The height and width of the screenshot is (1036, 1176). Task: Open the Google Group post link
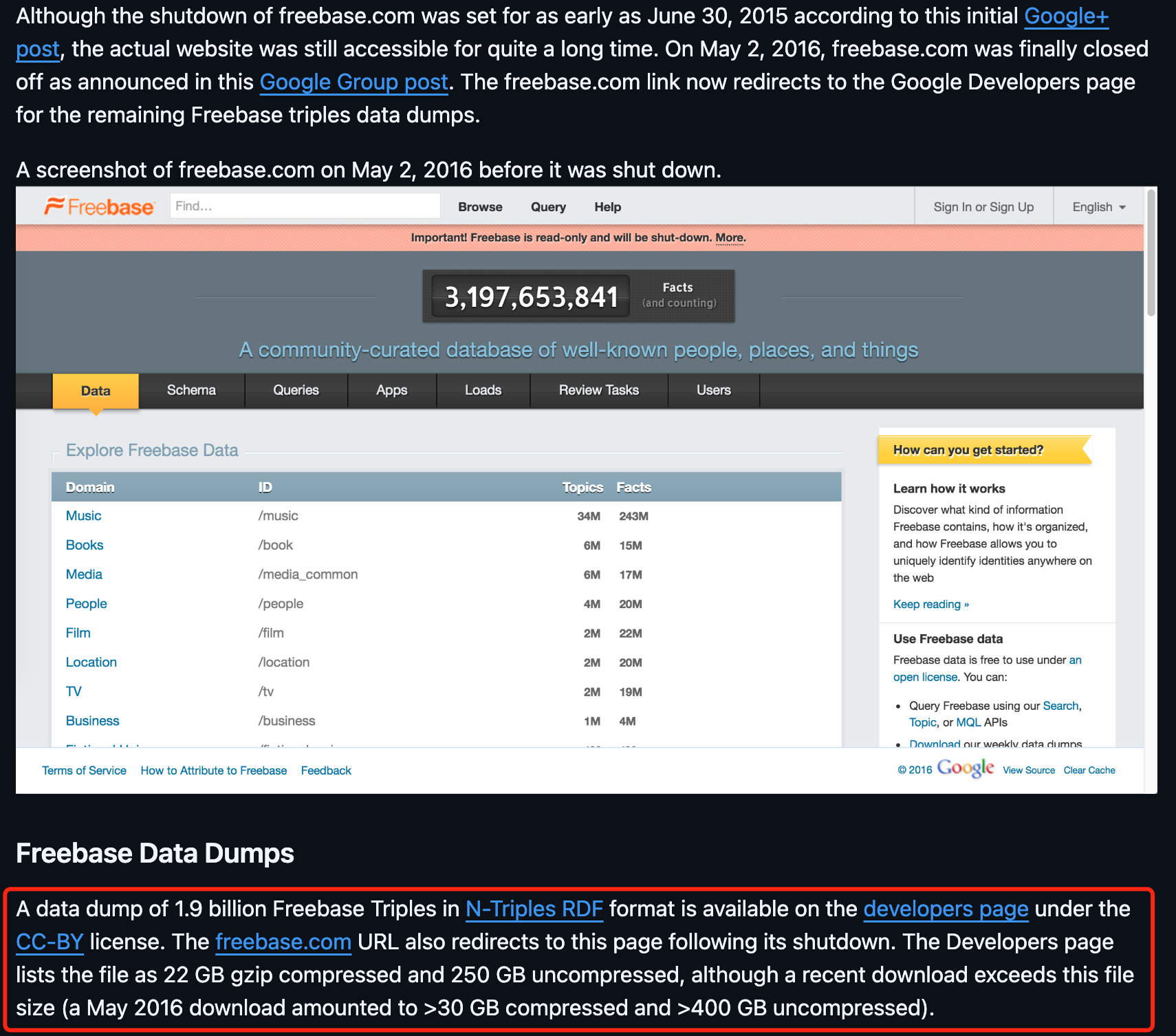point(353,82)
